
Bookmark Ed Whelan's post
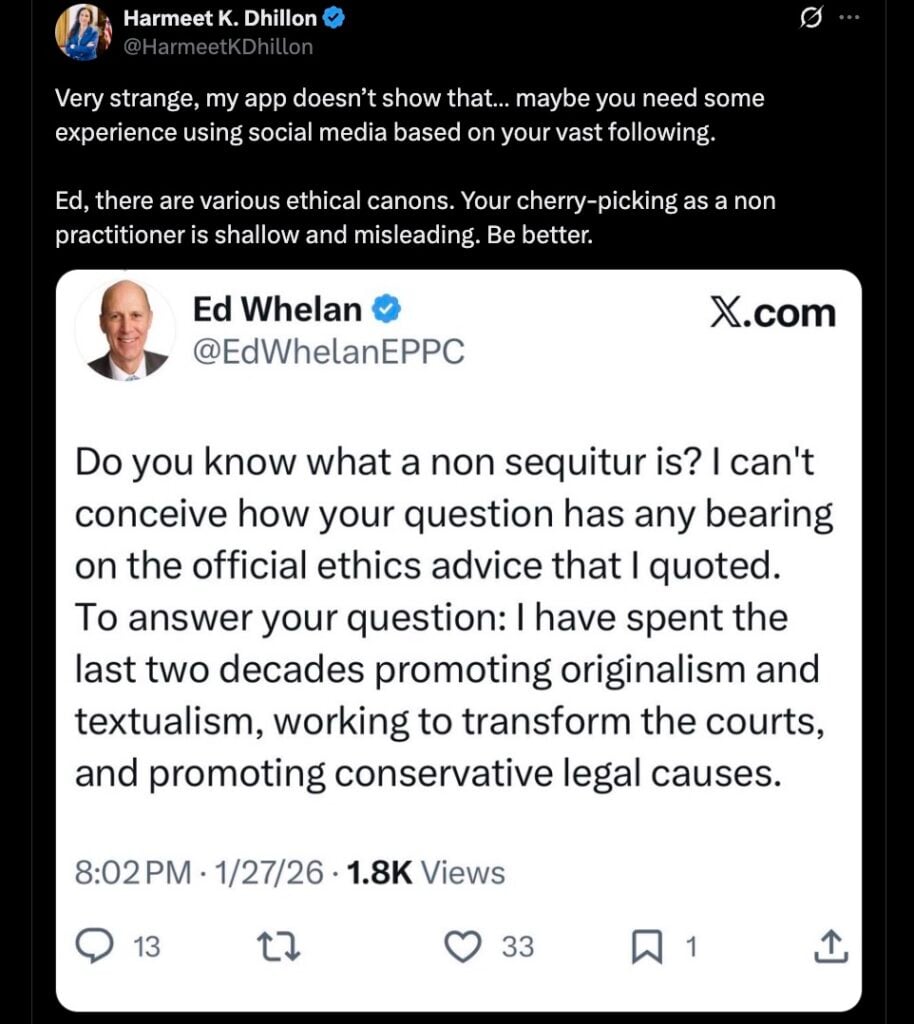tap(646, 945)
